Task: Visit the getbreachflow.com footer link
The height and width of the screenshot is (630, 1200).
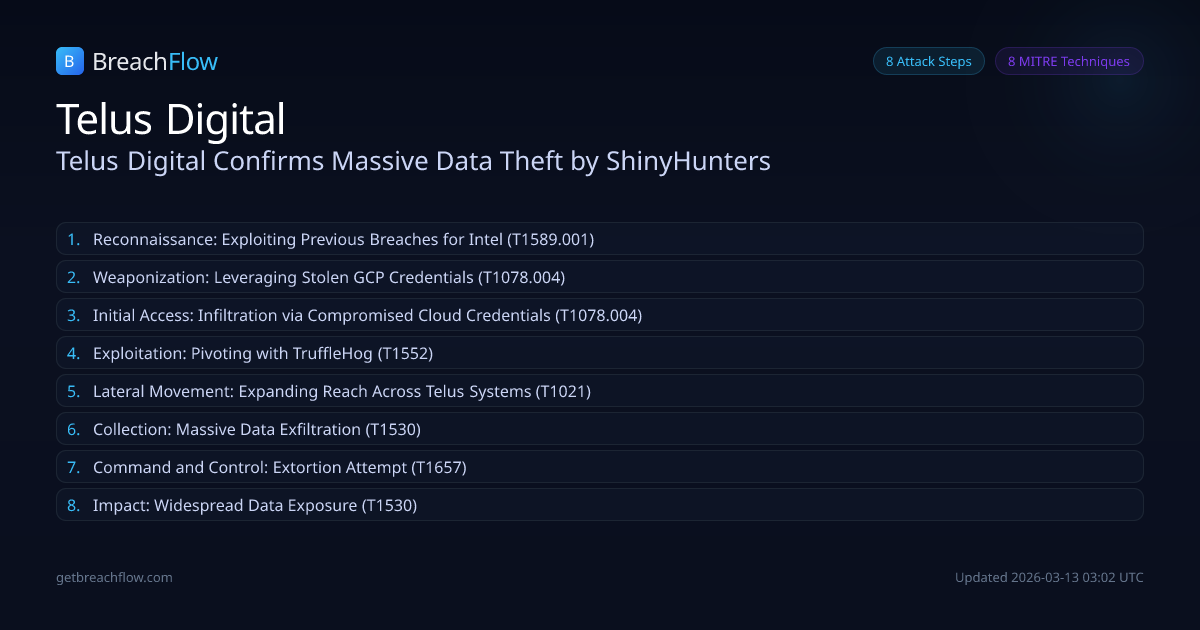Action: 114,577
